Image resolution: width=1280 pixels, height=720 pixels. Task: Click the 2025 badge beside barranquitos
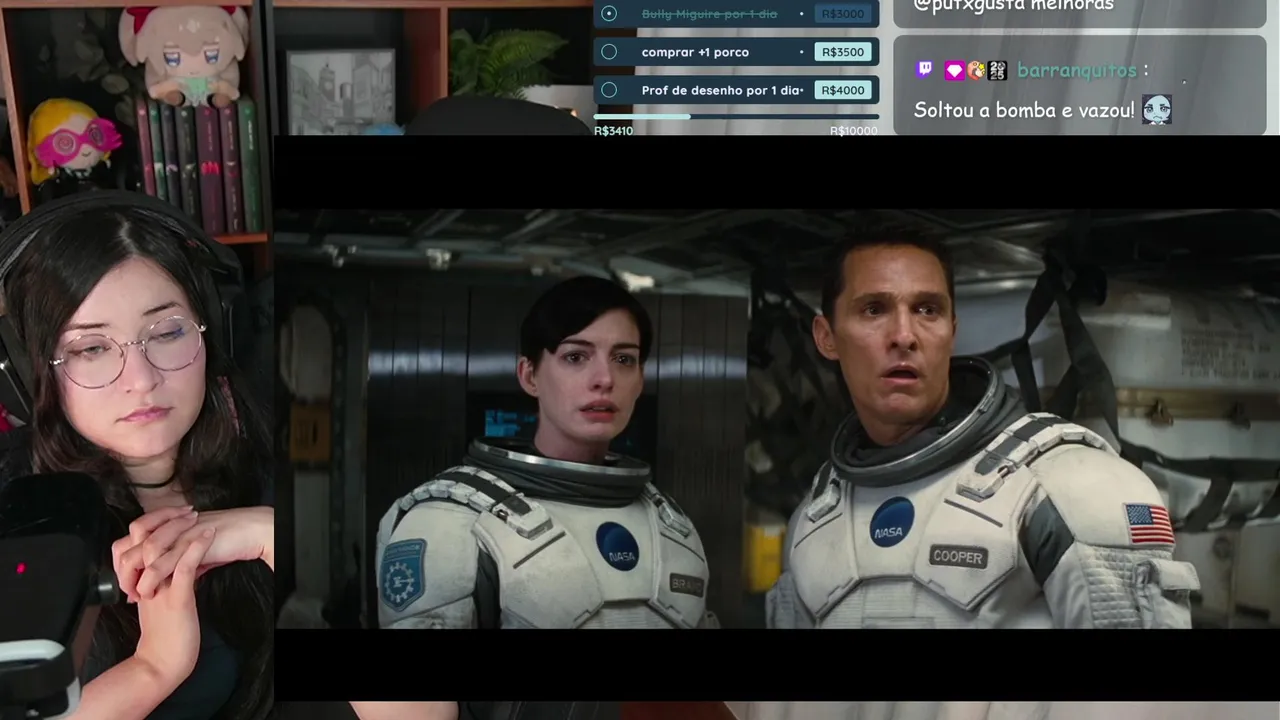click(x=997, y=70)
